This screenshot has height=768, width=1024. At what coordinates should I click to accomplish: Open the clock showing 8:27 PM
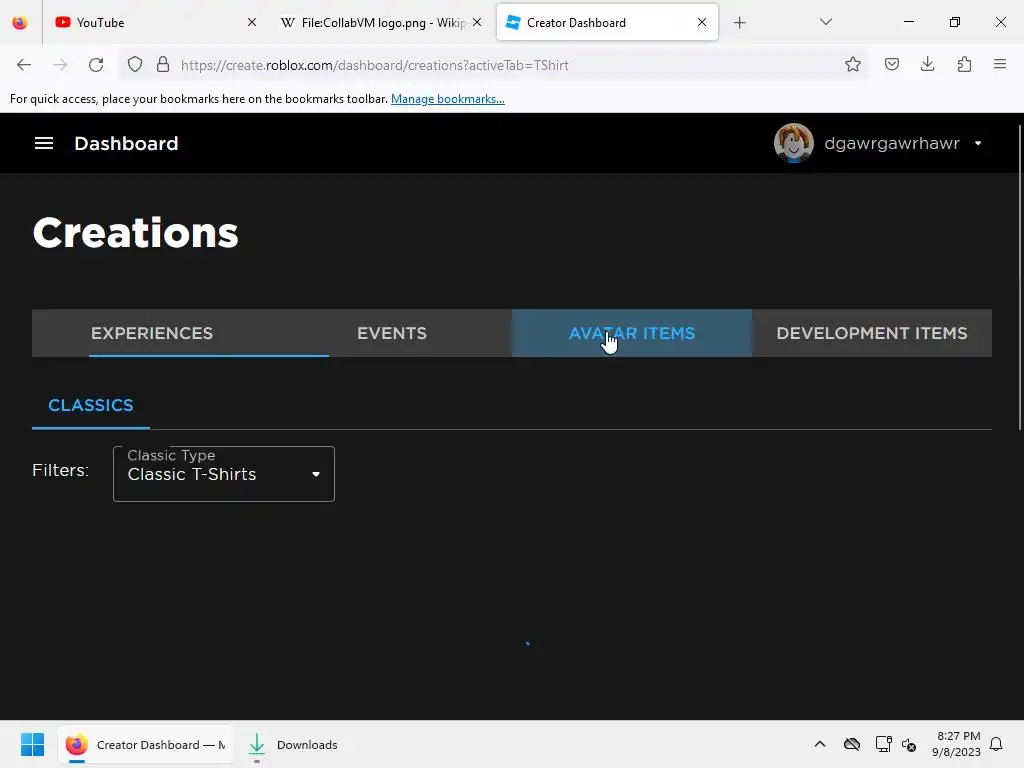click(x=957, y=744)
